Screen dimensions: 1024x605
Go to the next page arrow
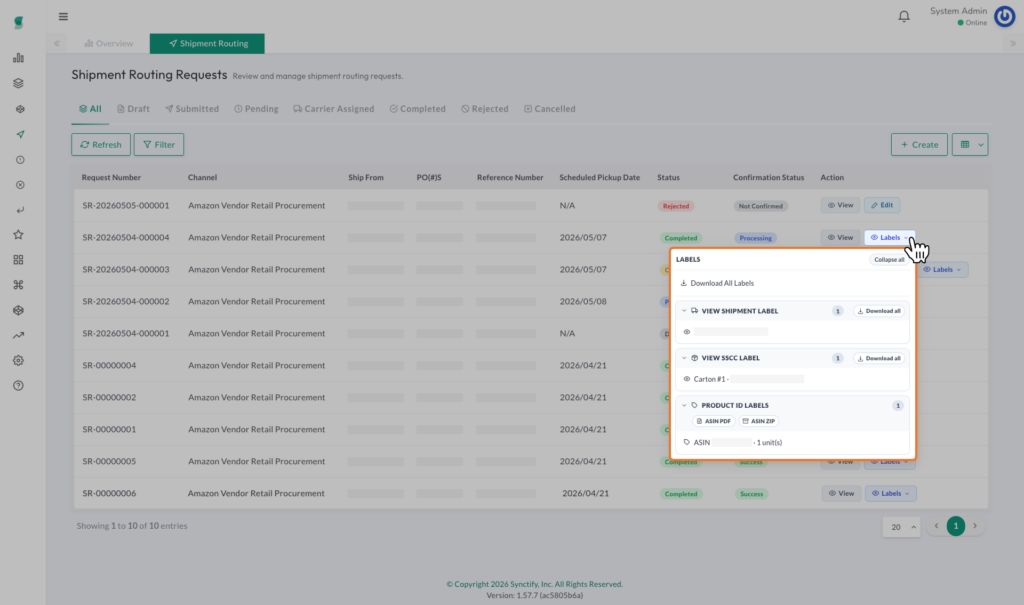(x=975, y=526)
